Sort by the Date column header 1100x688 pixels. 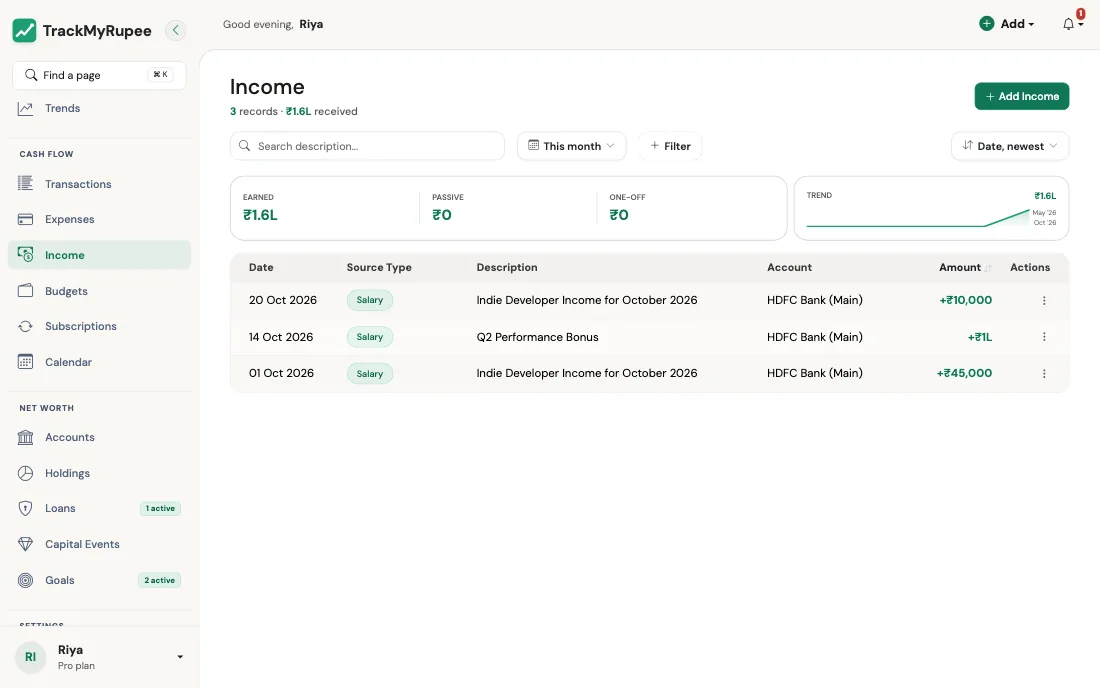pyautogui.click(x=261, y=267)
